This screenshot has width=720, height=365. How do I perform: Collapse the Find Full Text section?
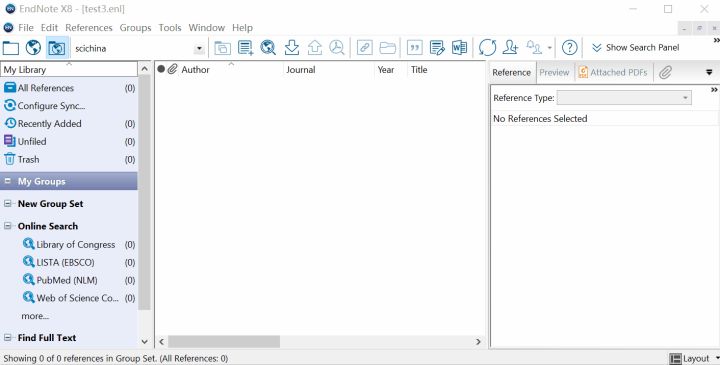pyautogui.click(x=8, y=337)
